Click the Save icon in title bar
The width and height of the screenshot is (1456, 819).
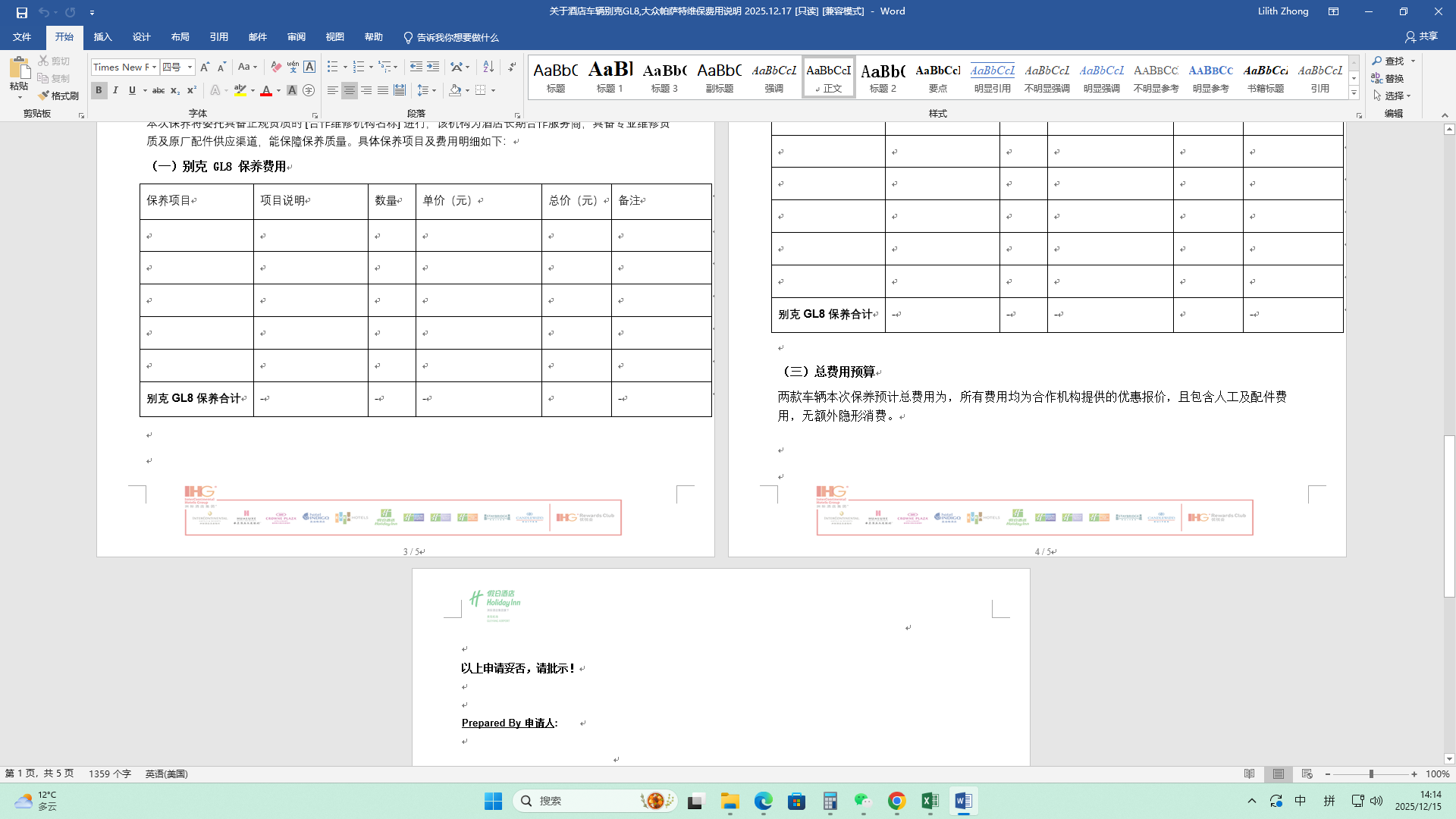pos(21,12)
